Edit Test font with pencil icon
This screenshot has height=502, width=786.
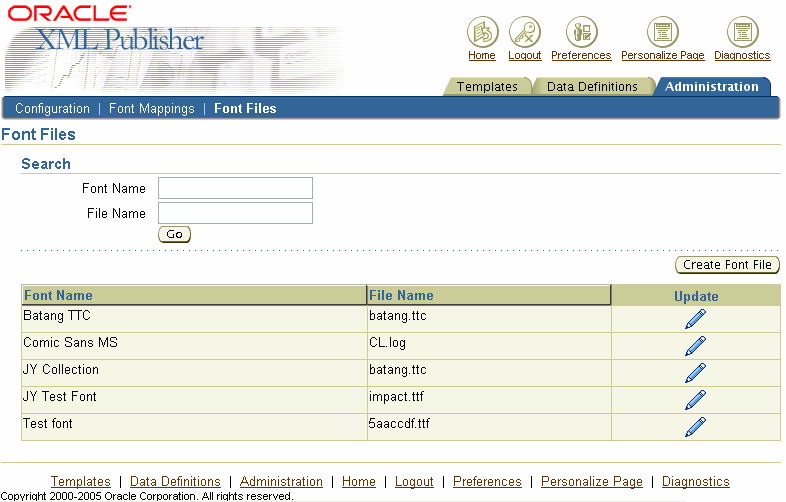(695, 427)
